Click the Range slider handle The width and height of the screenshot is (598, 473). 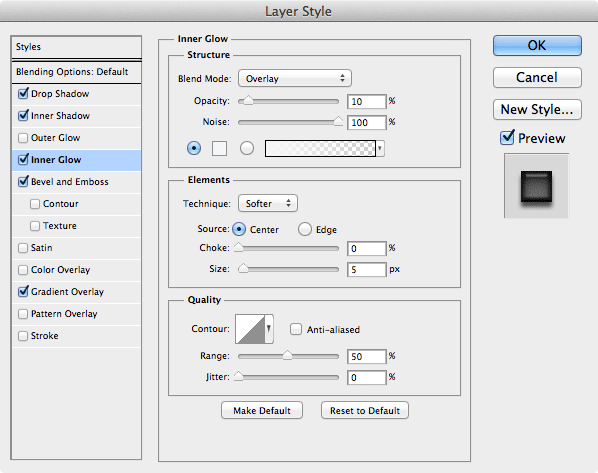tap(288, 356)
